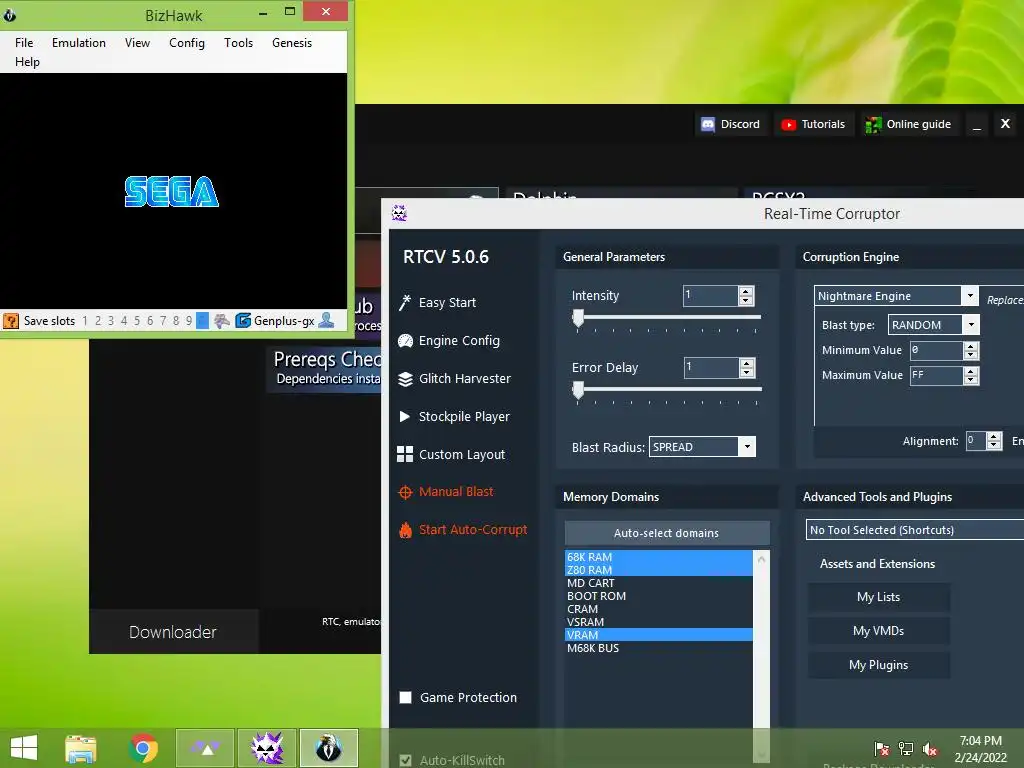This screenshot has width=1024, height=768.
Task: Click the controller icon in BizHawk status bar
Action: pos(222,321)
